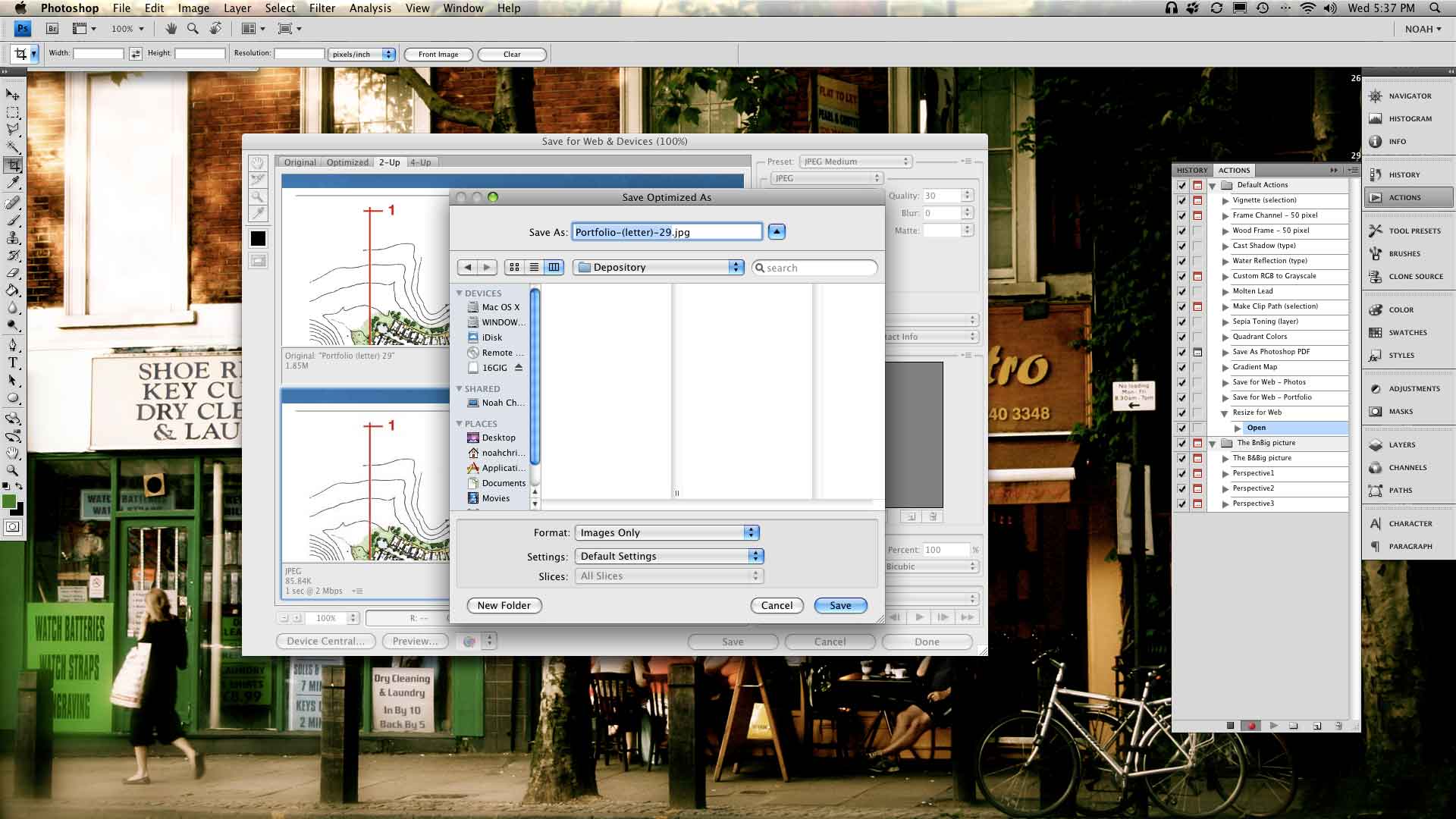Open the Depository folder location dropdown
The width and height of the screenshot is (1456, 819).
659,267
